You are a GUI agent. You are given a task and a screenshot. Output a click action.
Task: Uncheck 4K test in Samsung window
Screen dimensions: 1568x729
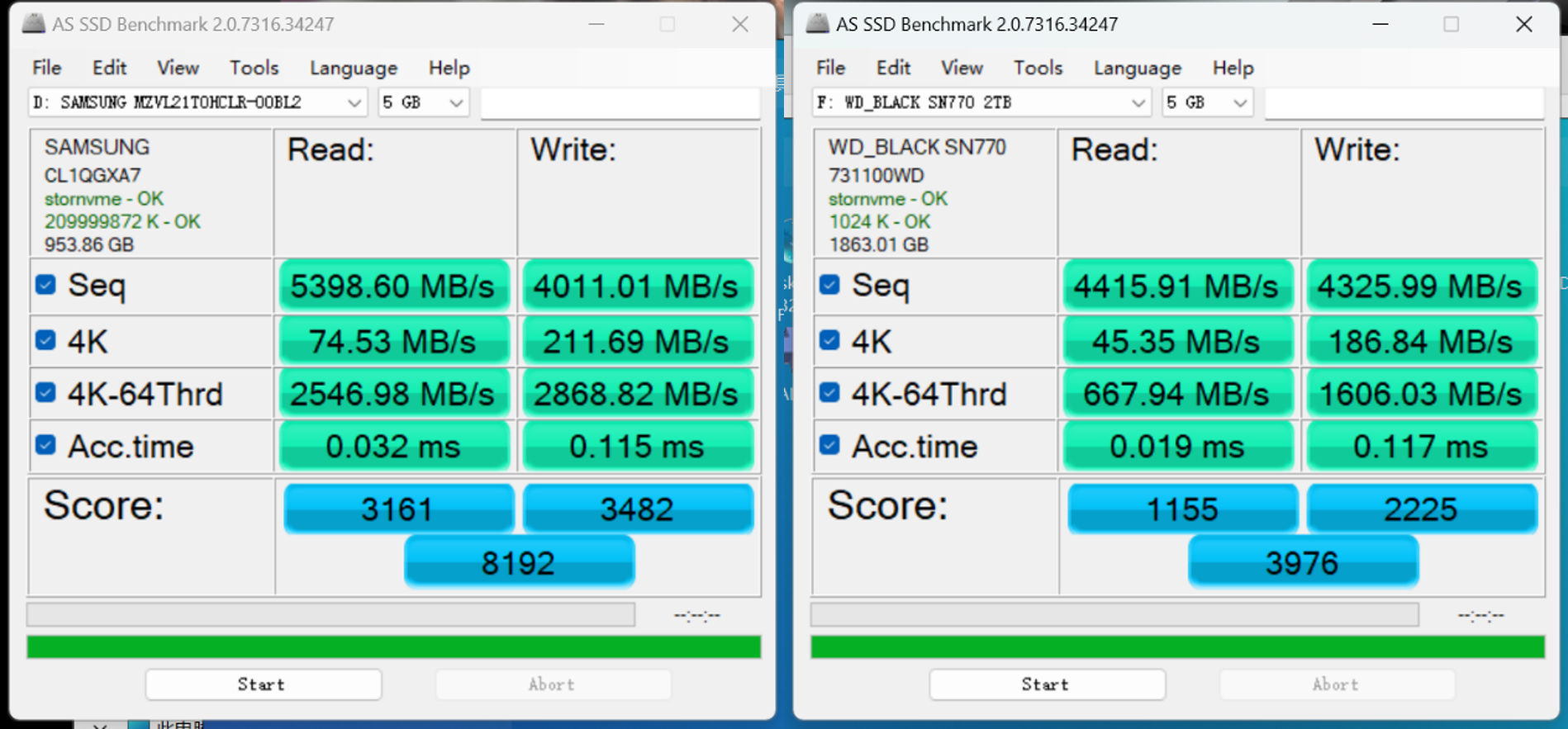tap(45, 340)
